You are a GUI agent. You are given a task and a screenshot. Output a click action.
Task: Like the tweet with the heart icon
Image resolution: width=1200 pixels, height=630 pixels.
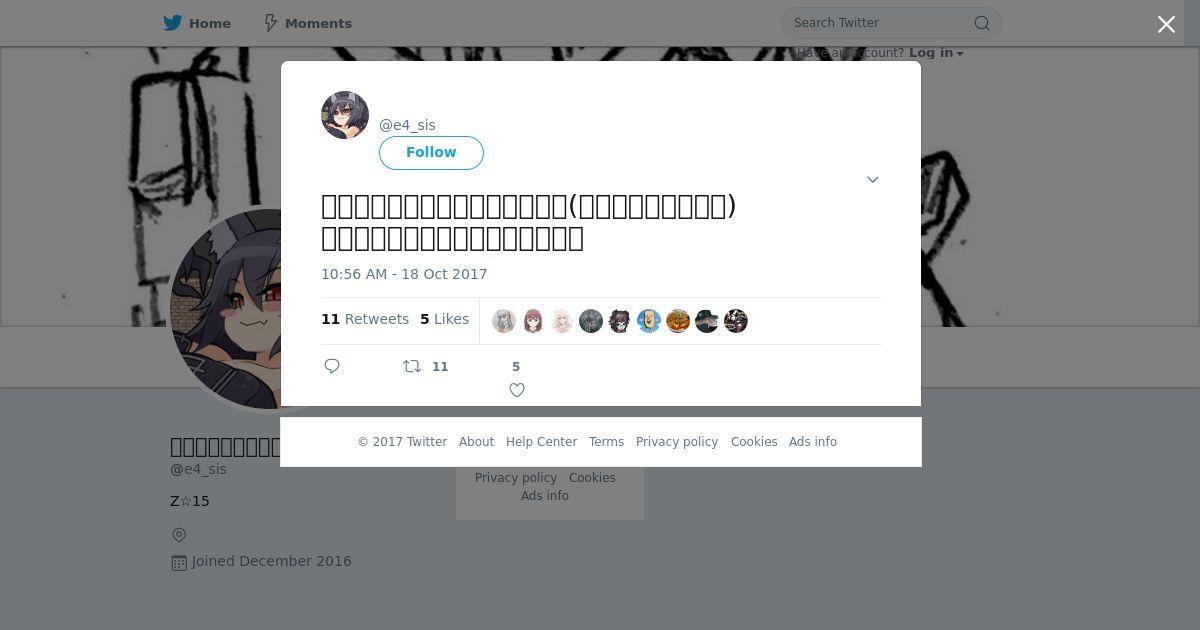coord(517,390)
